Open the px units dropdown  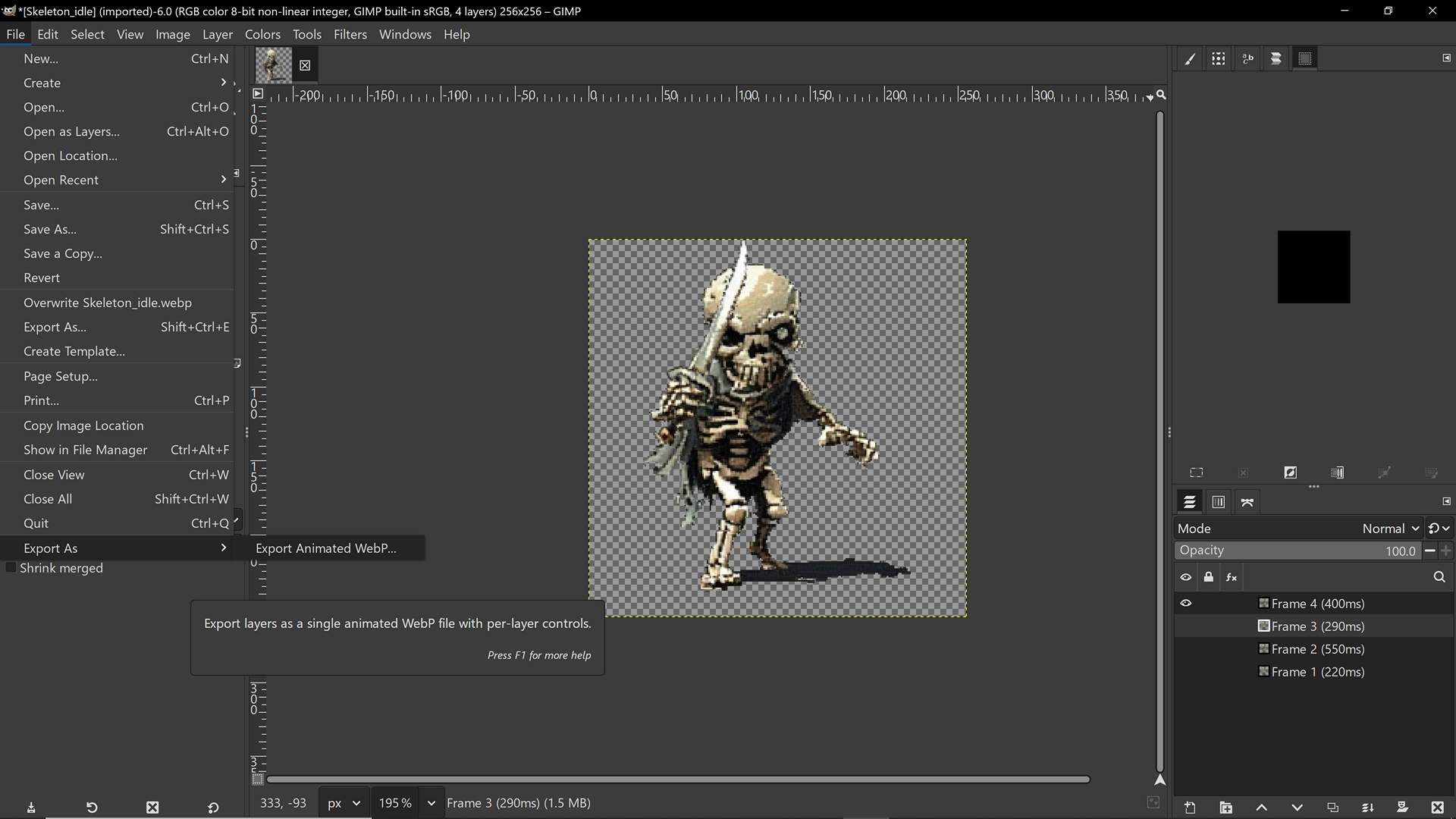click(x=344, y=803)
